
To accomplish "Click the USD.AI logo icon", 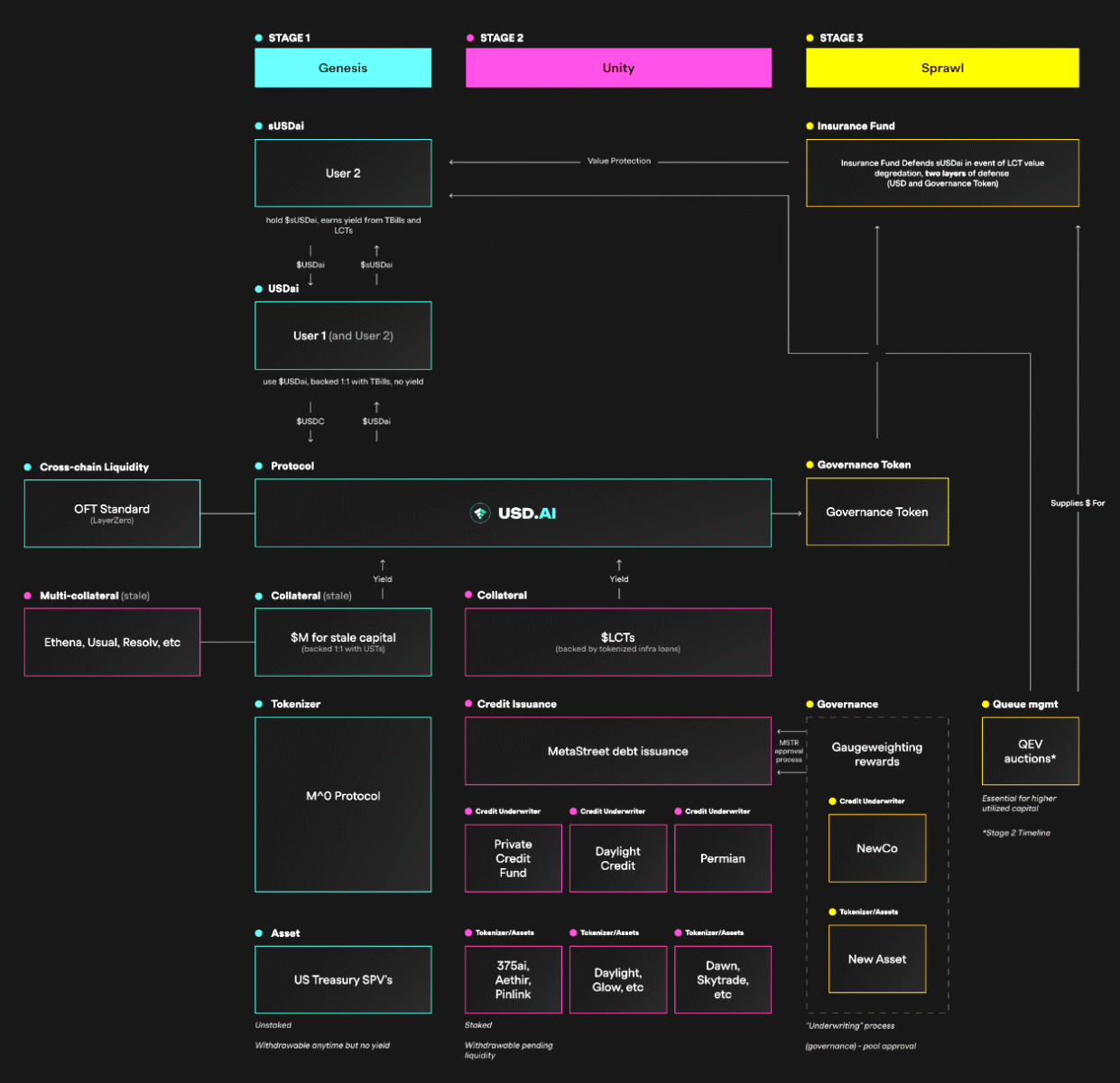I will (x=480, y=514).
